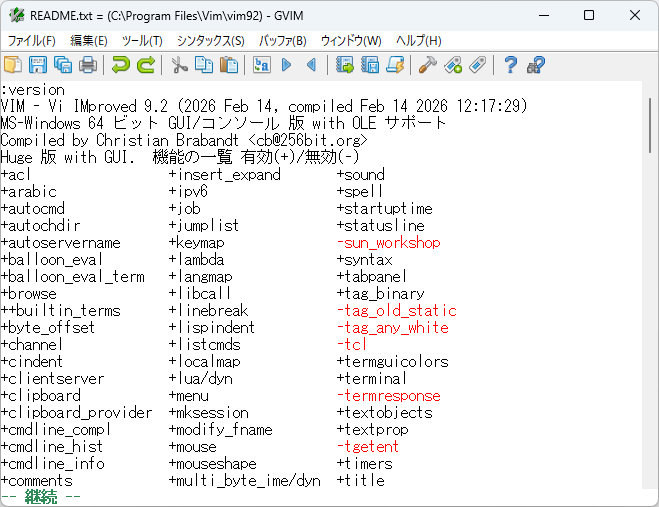Viewport: 659px width, 507px height.
Task: Click the GVIM application icon in title bar
Action: 16,15
